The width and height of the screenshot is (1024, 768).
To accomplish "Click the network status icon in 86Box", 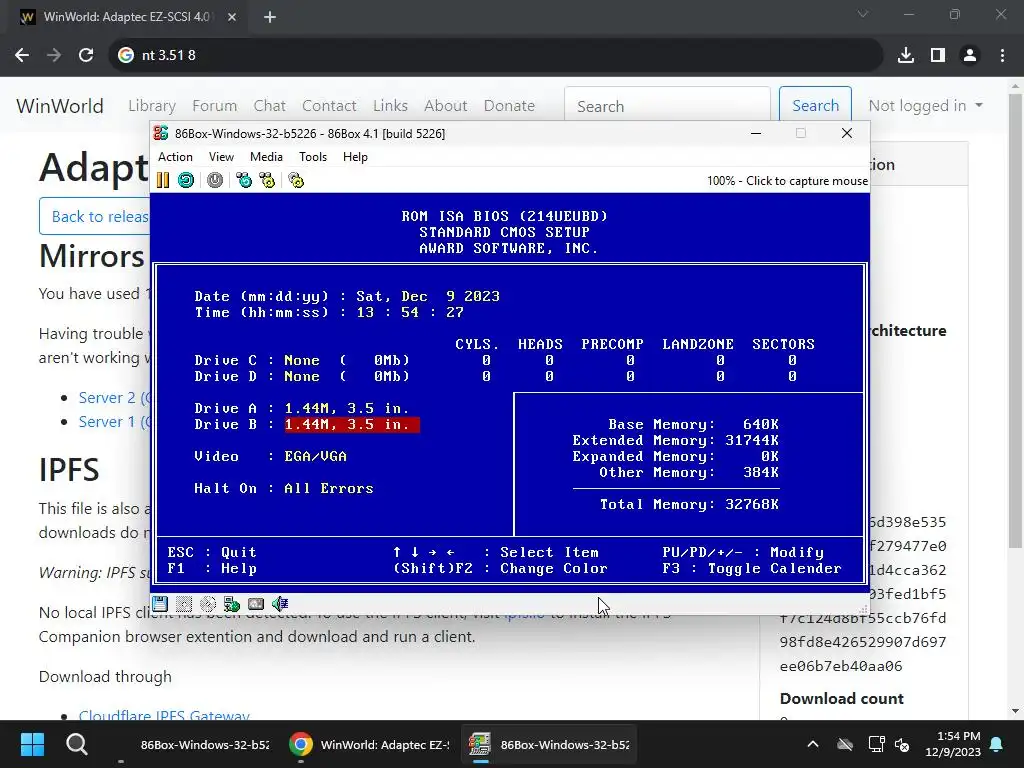I will coord(232,603).
